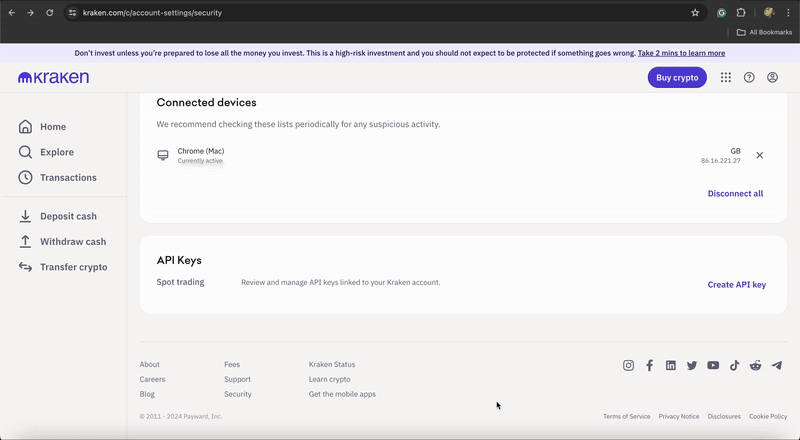This screenshot has height=440, width=800.
Task: Open Kraken's Instagram page
Action: click(x=629, y=365)
